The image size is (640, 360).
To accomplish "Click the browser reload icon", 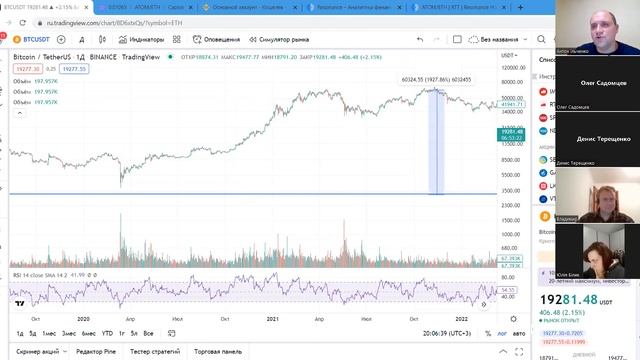I will point(23,23).
